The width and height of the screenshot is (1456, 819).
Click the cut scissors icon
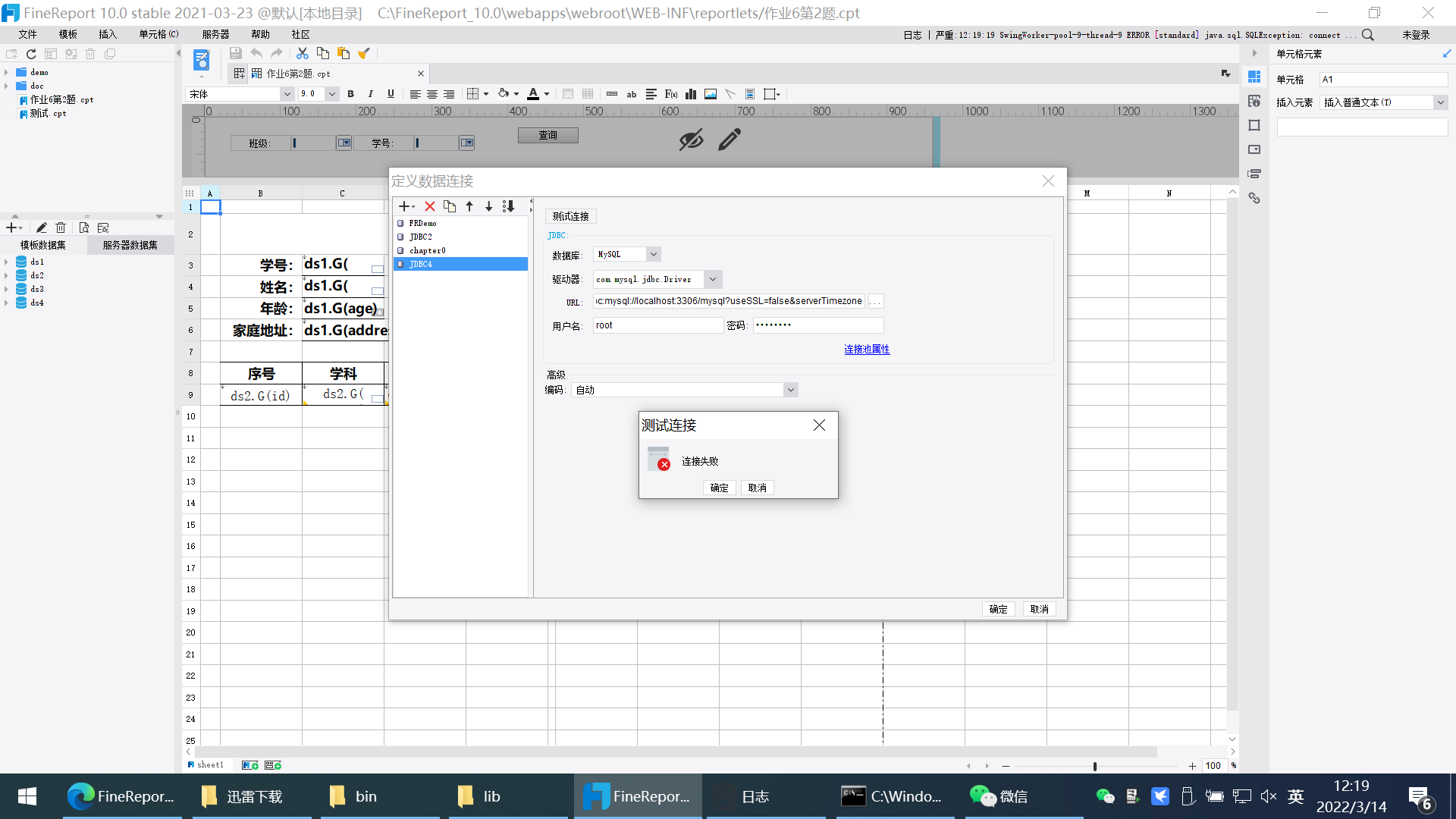(x=303, y=53)
